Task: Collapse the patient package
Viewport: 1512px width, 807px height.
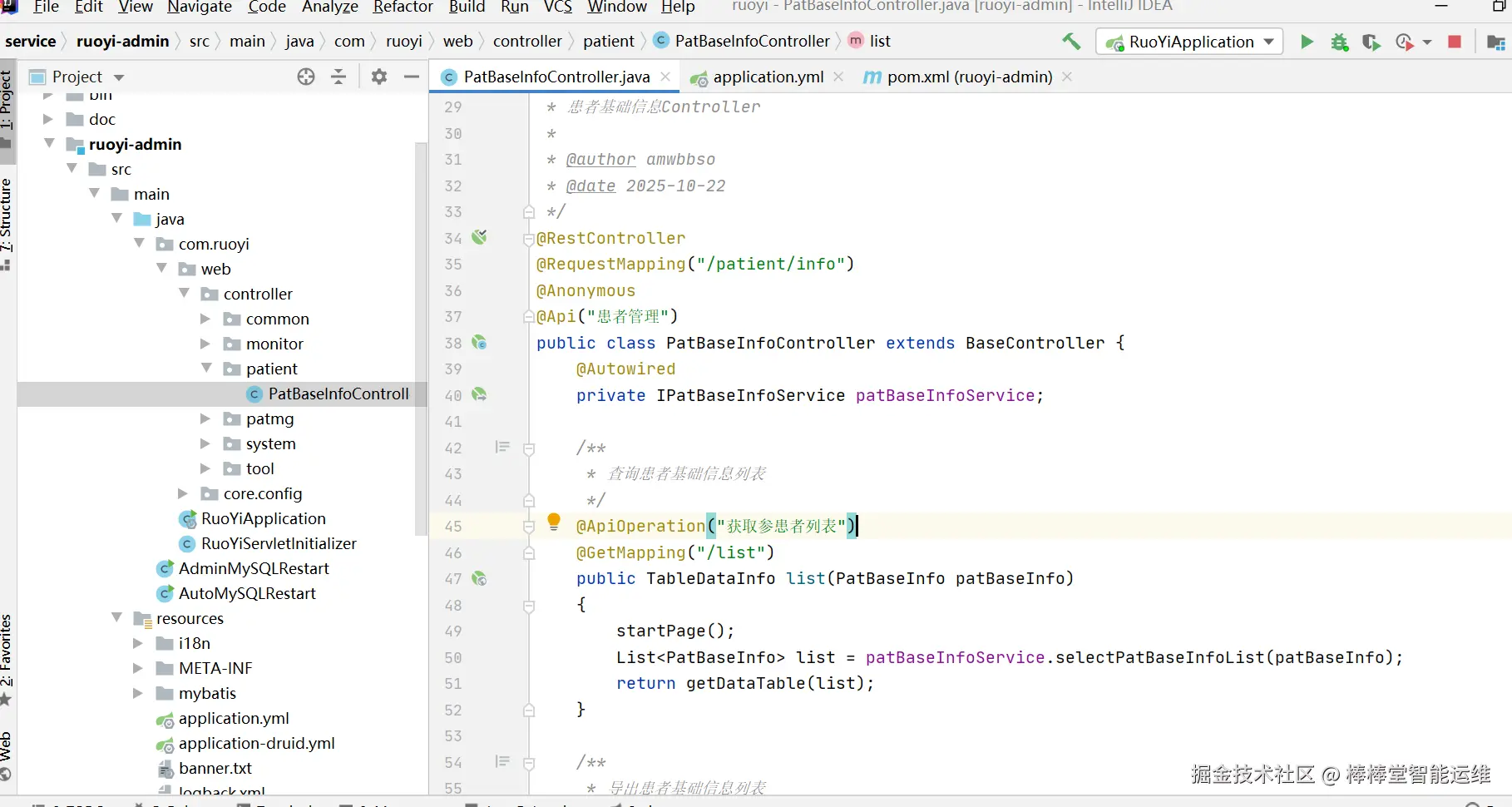Action: [206, 369]
